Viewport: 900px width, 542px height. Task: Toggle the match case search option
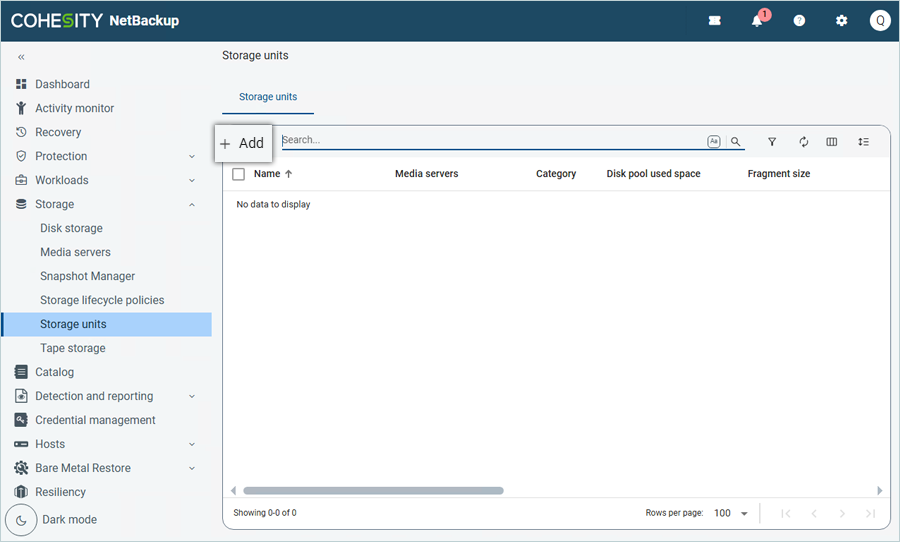tap(714, 142)
